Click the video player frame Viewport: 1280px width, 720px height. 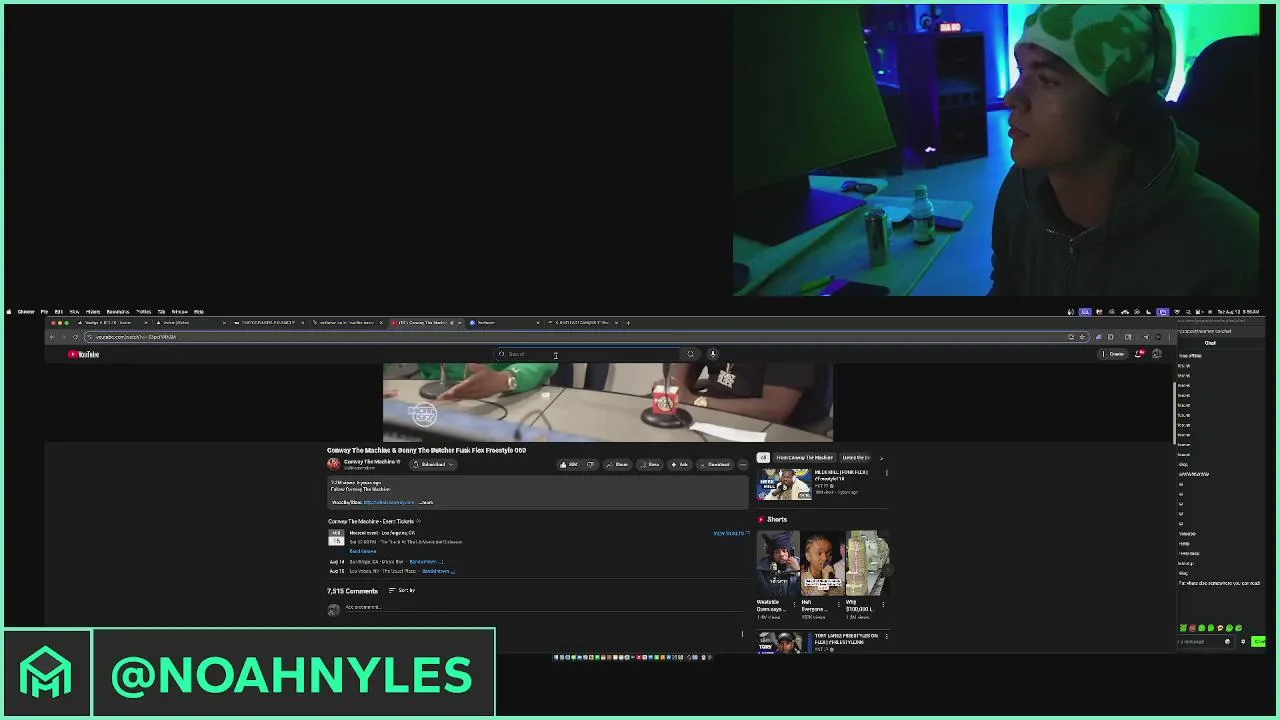coord(608,402)
